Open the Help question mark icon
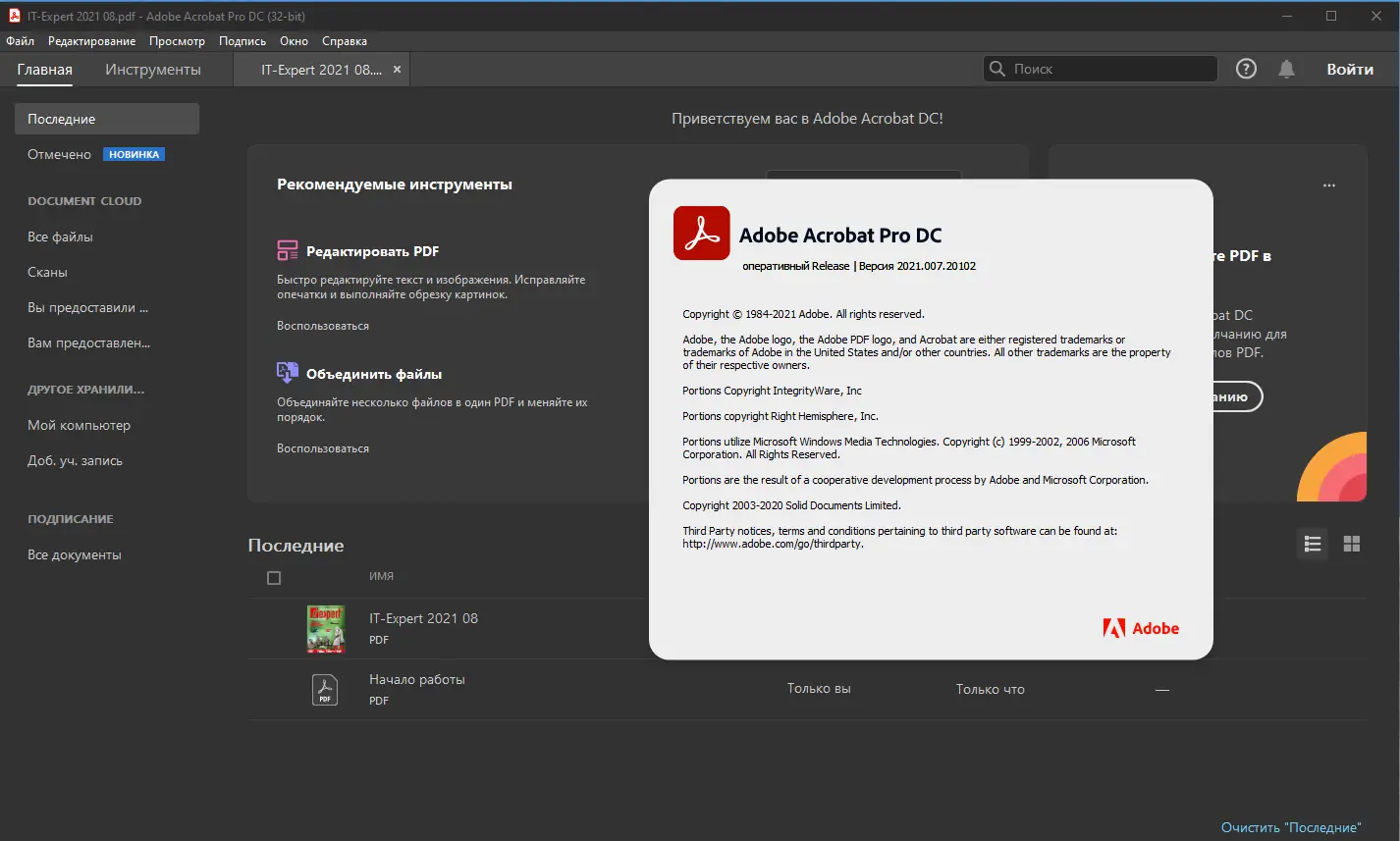The height and width of the screenshot is (841, 1400). pos(1245,69)
